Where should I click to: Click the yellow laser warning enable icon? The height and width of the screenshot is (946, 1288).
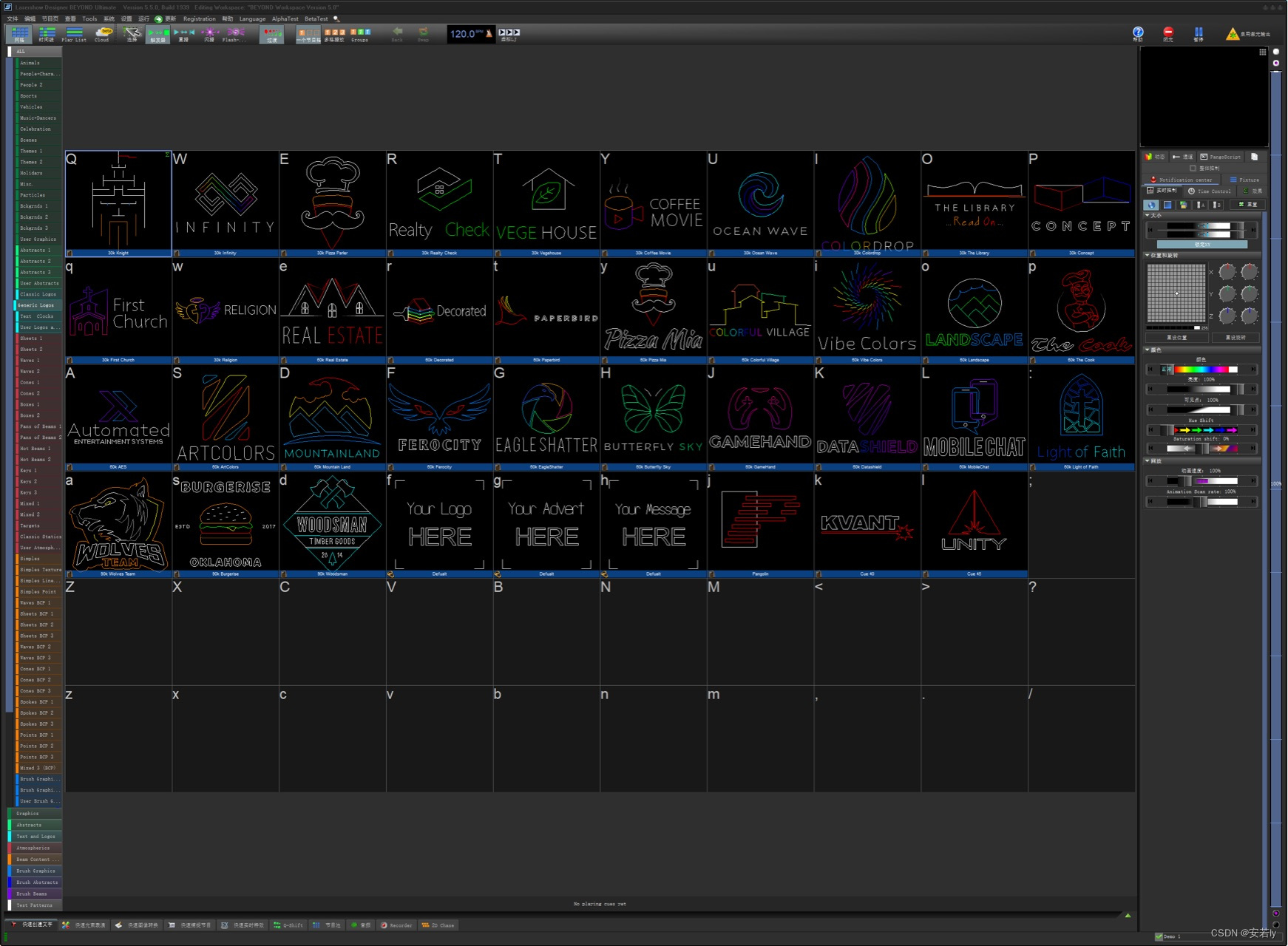pyautogui.click(x=1233, y=34)
